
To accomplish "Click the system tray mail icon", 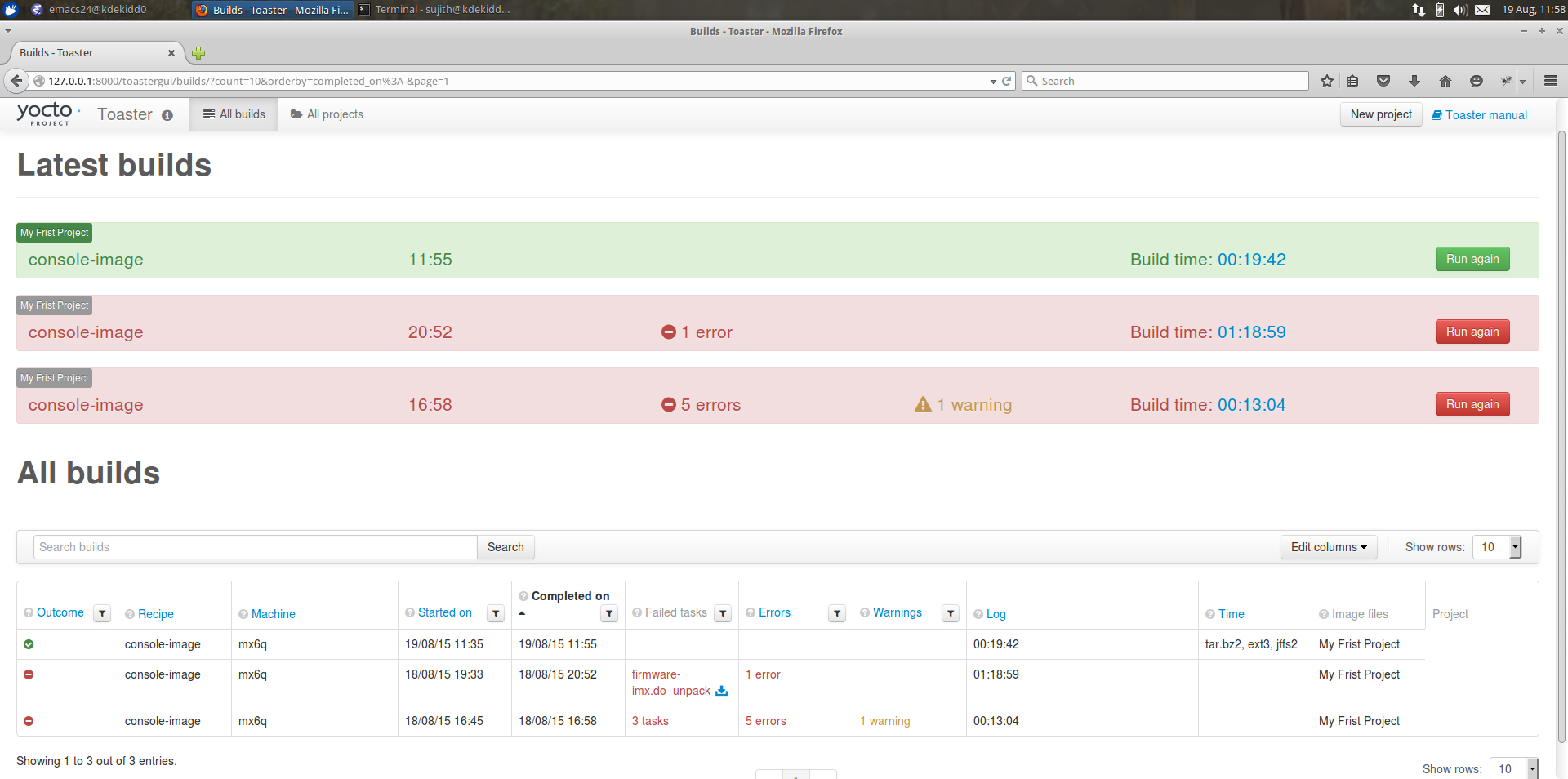I will tap(1482, 10).
